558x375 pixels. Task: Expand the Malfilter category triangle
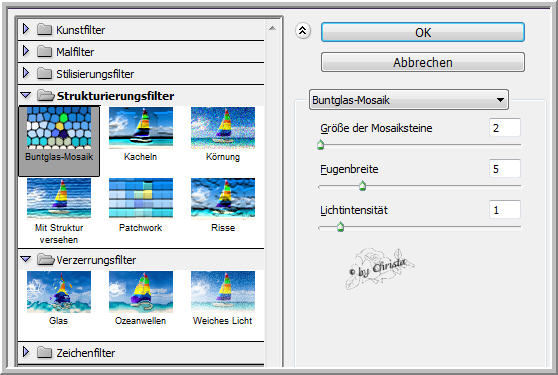26,51
